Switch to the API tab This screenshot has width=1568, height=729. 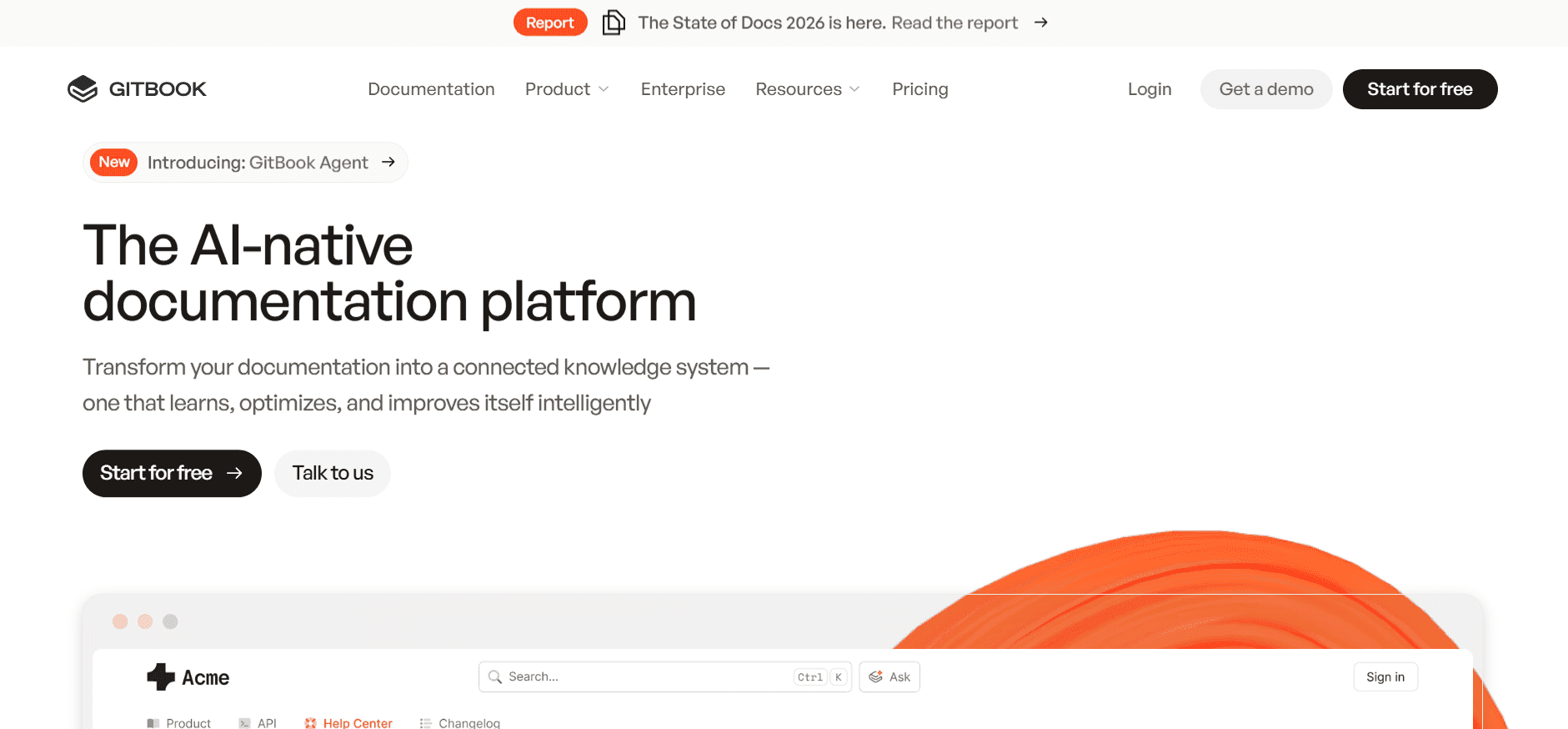[258, 723]
